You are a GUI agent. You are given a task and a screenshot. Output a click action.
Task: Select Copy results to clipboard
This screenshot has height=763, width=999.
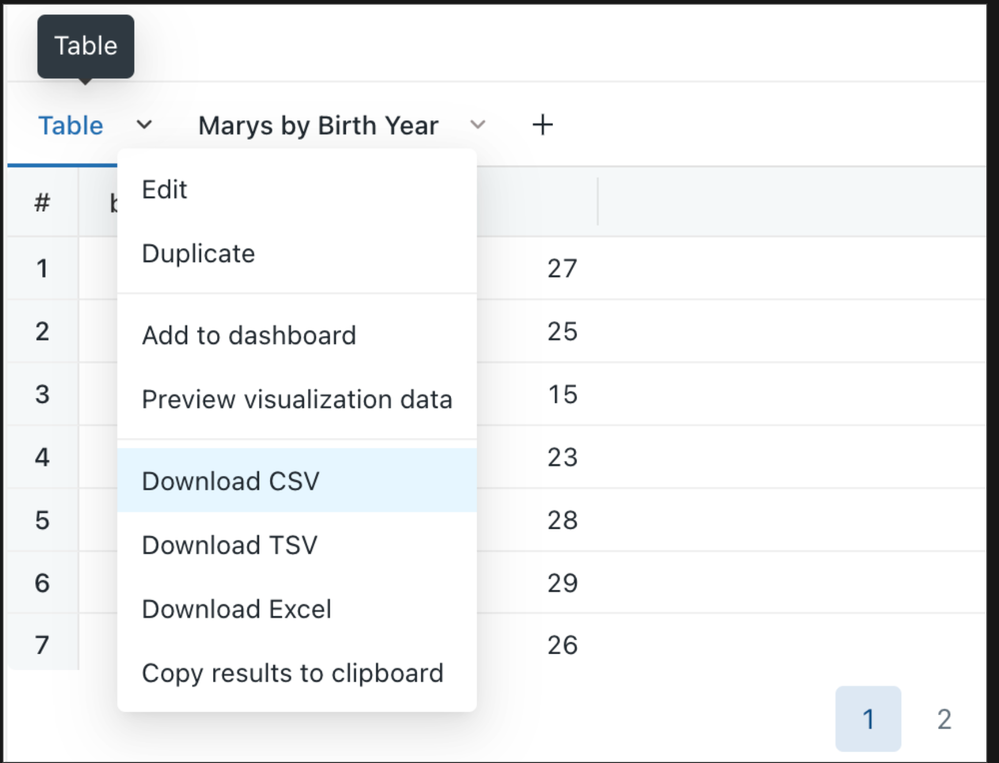[293, 673]
